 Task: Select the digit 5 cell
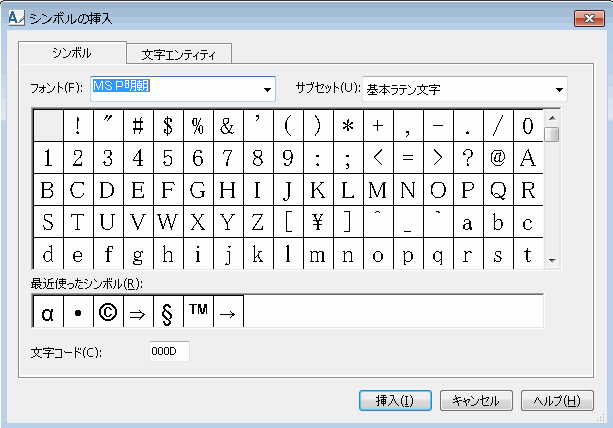[x=168, y=158]
